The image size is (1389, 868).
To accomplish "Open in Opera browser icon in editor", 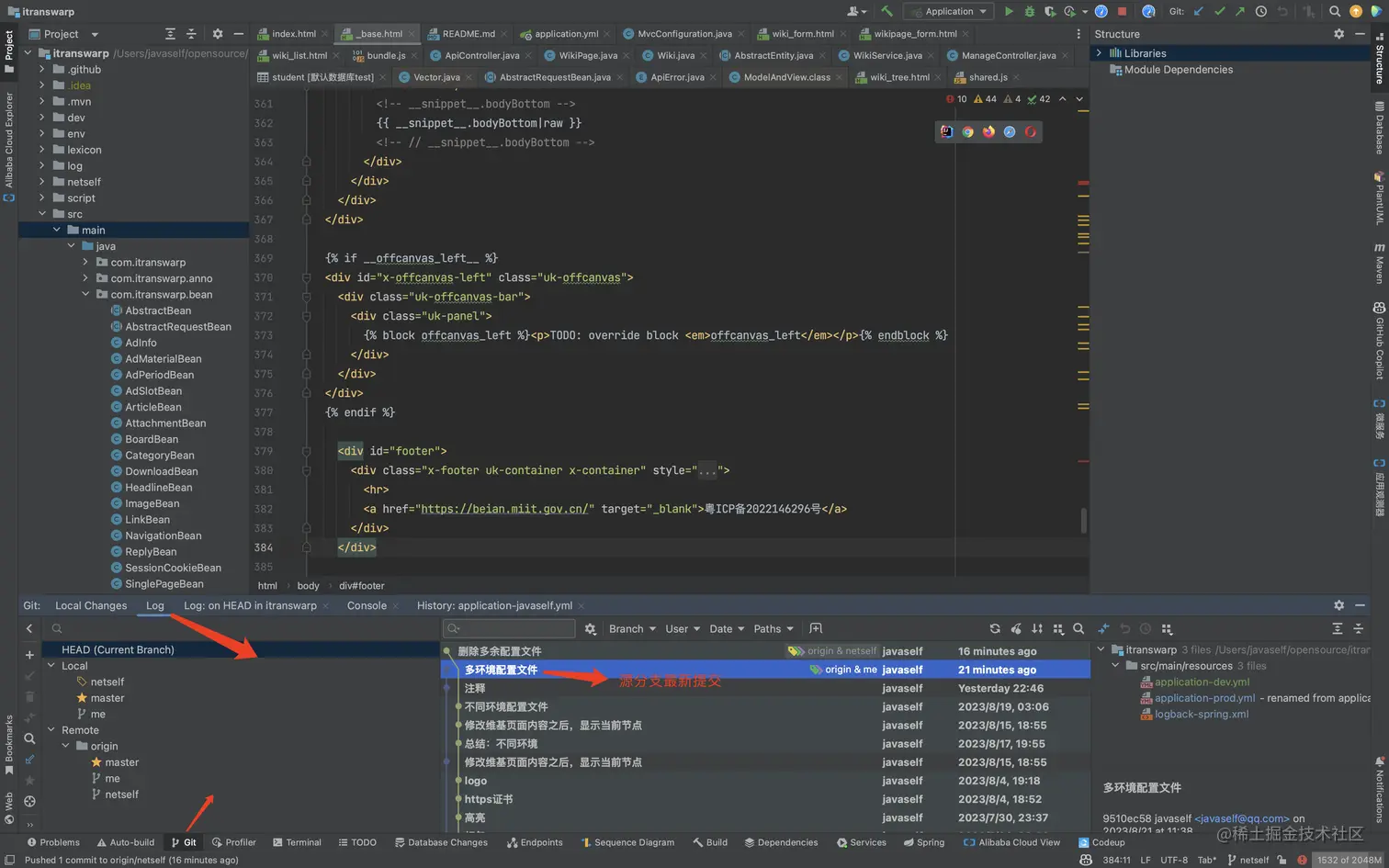I will click(1031, 131).
